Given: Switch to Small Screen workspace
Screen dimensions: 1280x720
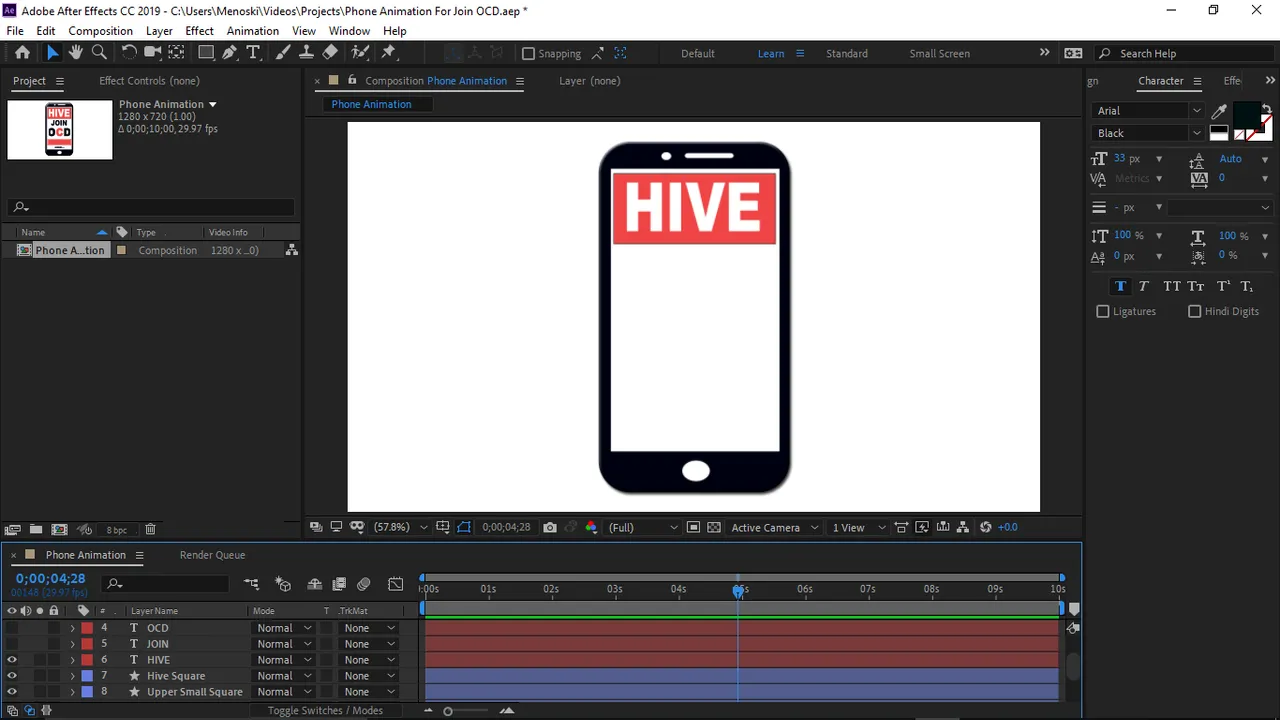Looking at the screenshot, I should tap(939, 54).
